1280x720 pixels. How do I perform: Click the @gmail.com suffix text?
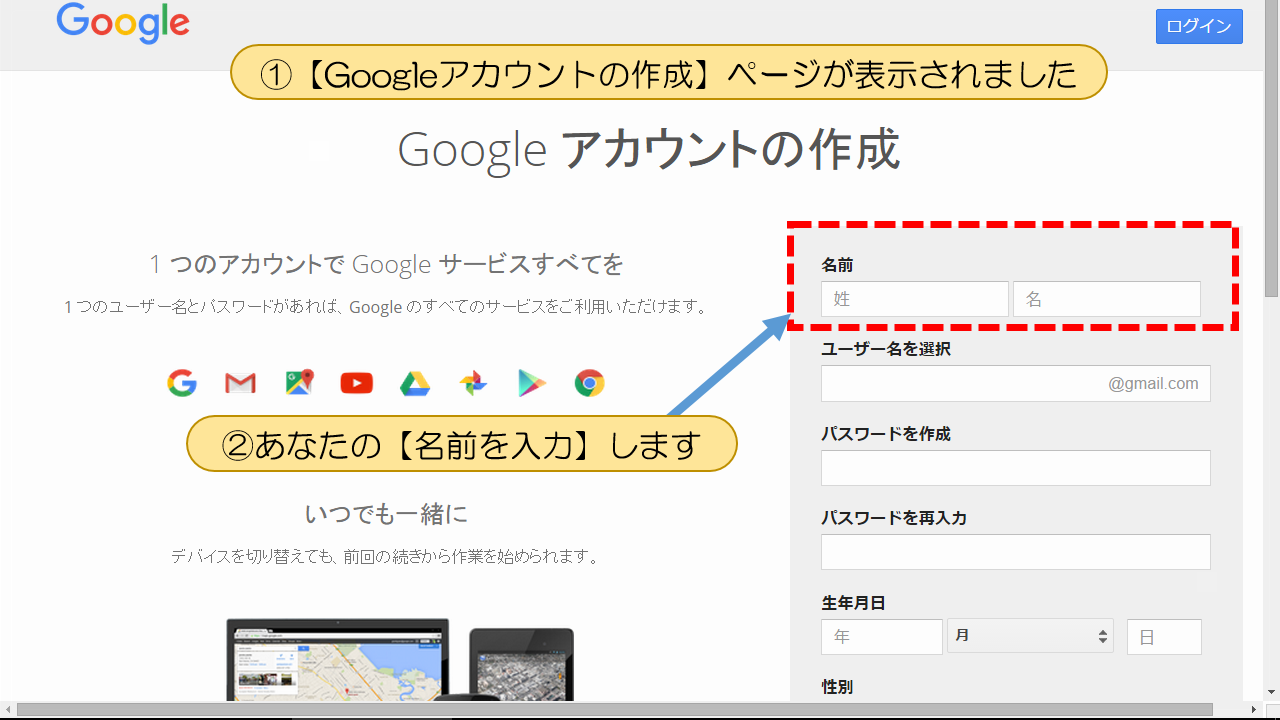(x=1153, y=383)
